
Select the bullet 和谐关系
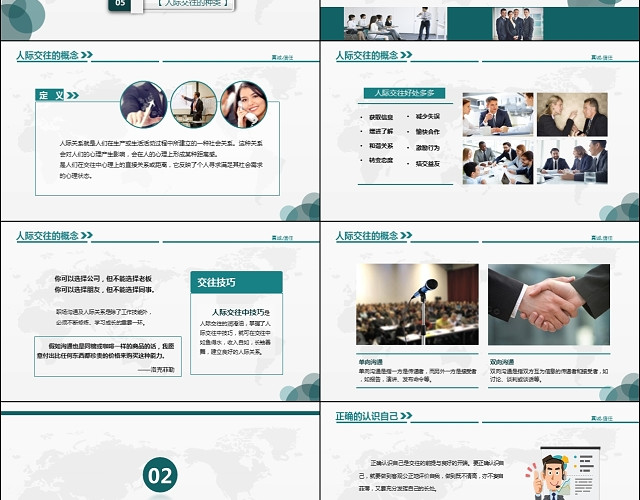[x=381, y=146]
